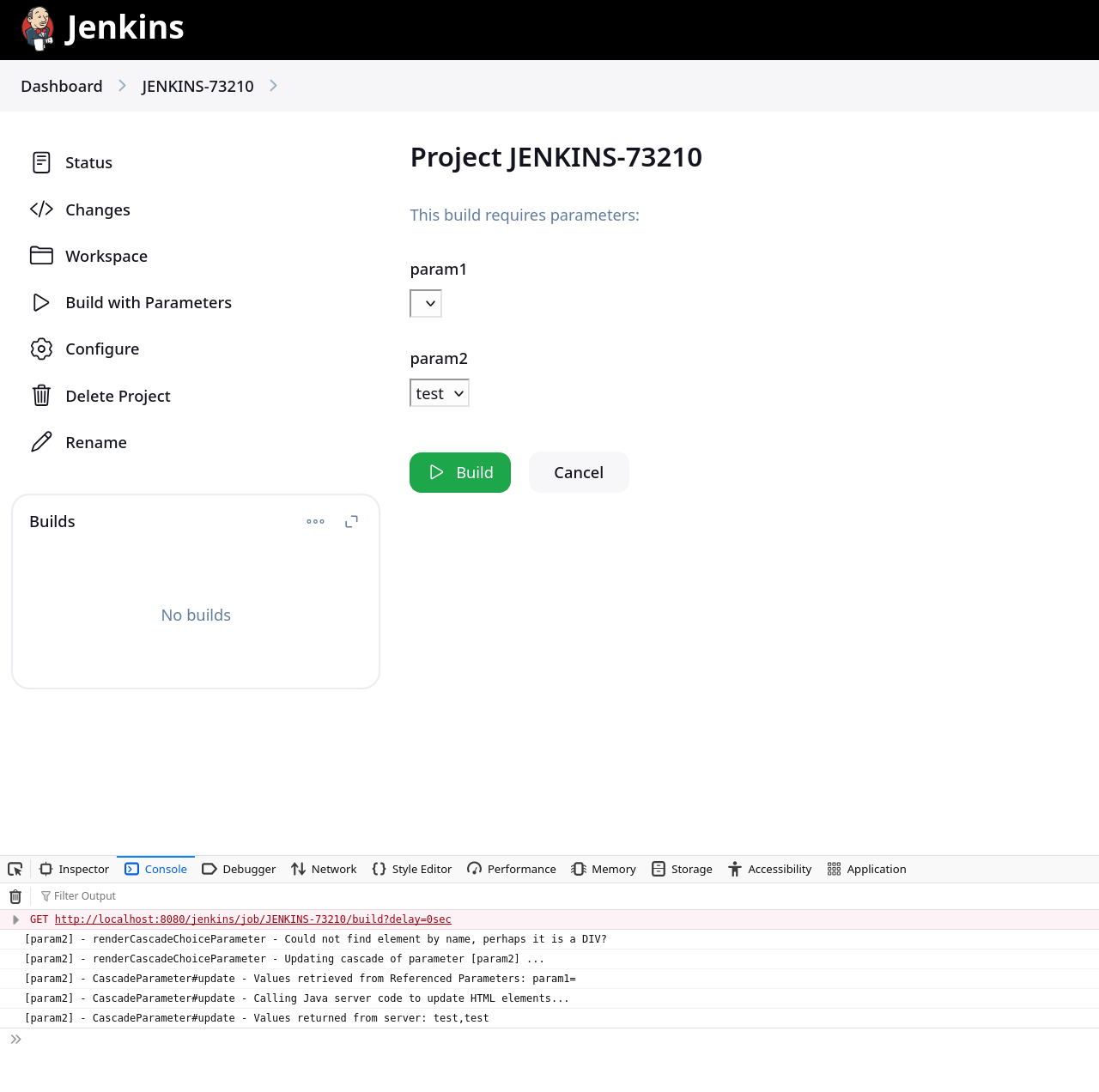This screenshot has height=1092, width=1099.
Task: Open the Status page icon in sidebar
Action: [x=41, y=162]
